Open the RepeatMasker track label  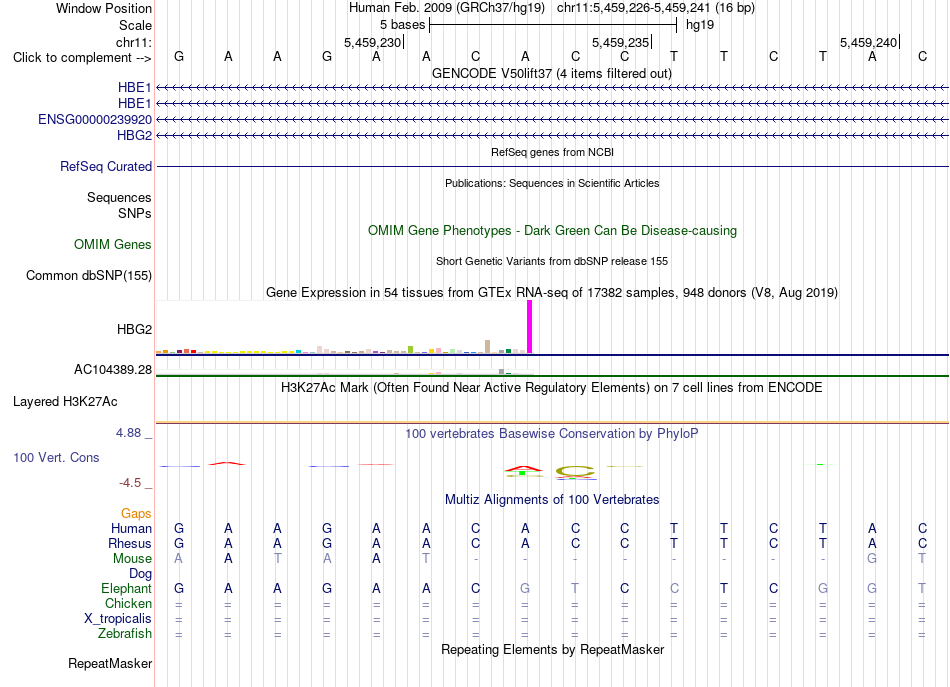[x=110, y=663]
